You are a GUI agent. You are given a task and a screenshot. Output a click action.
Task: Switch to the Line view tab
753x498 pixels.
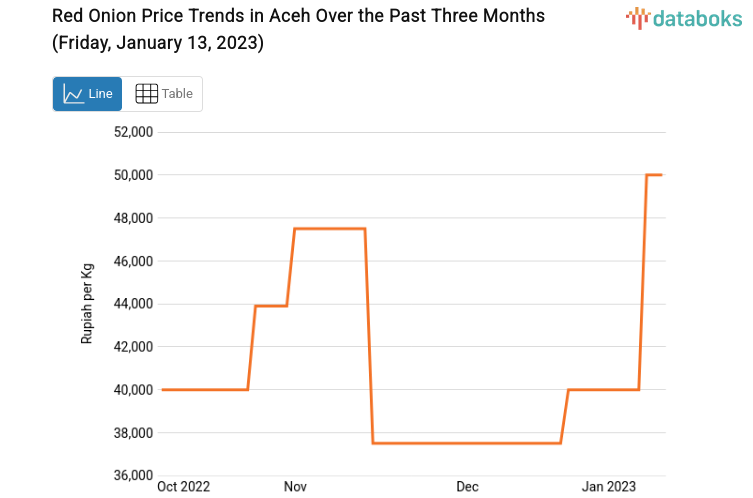click(x=88, y=94)
